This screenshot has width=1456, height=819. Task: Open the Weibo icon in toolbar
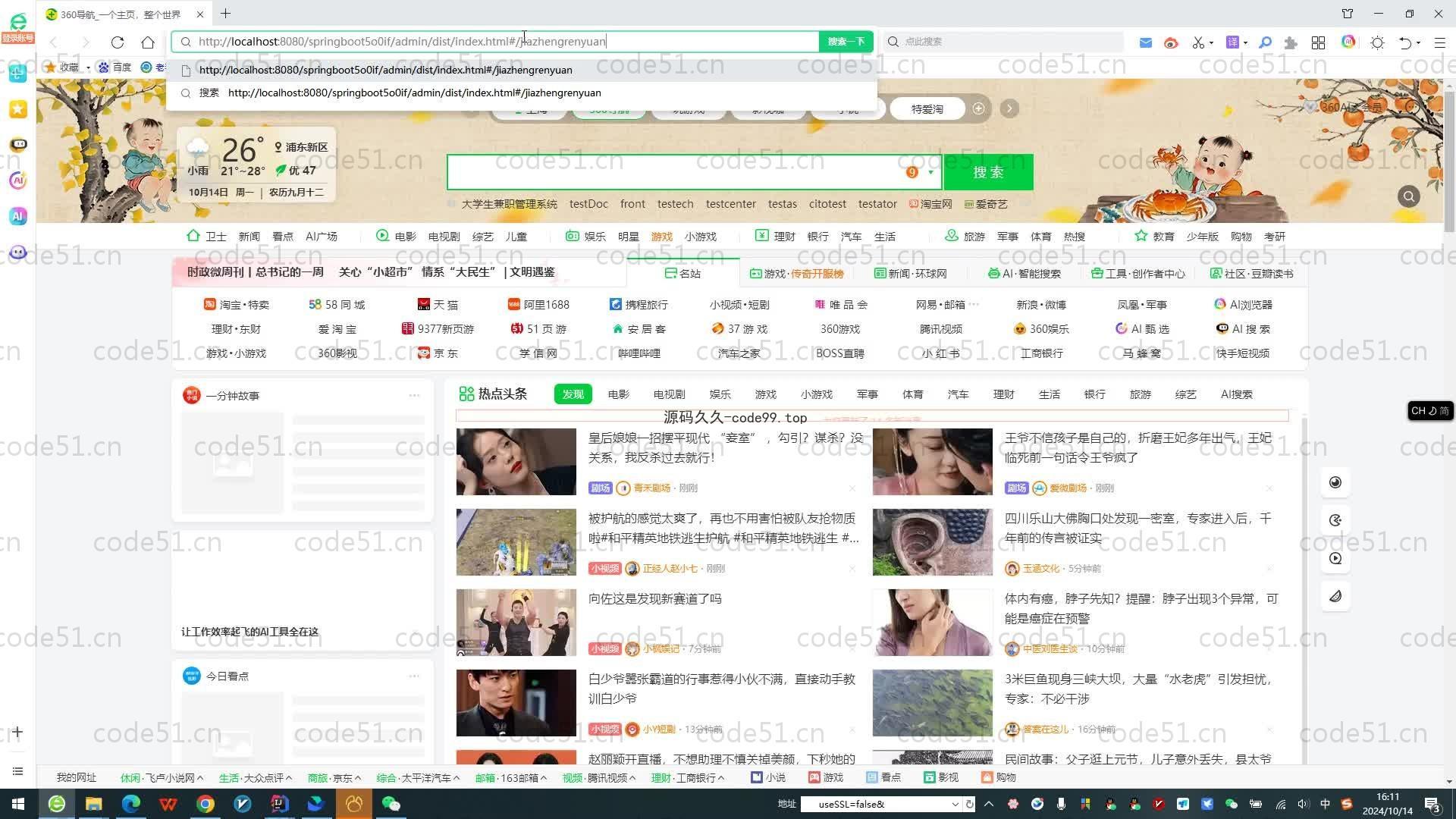(x=1171, y=42)
